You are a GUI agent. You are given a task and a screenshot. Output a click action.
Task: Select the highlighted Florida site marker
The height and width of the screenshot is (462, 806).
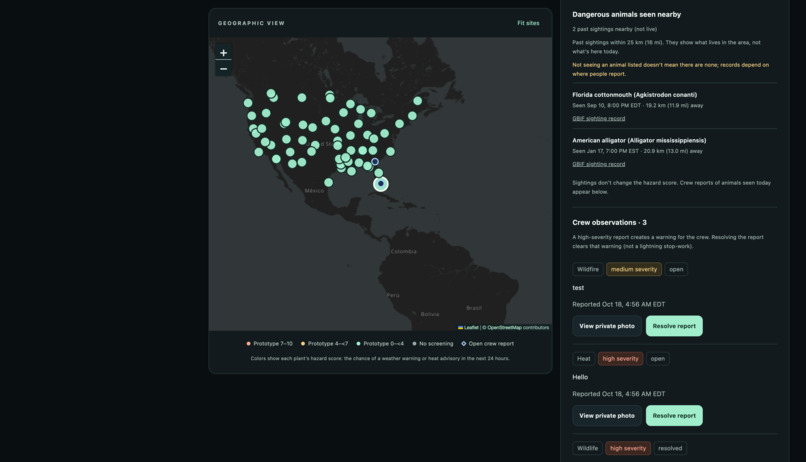tap(380, 183)
